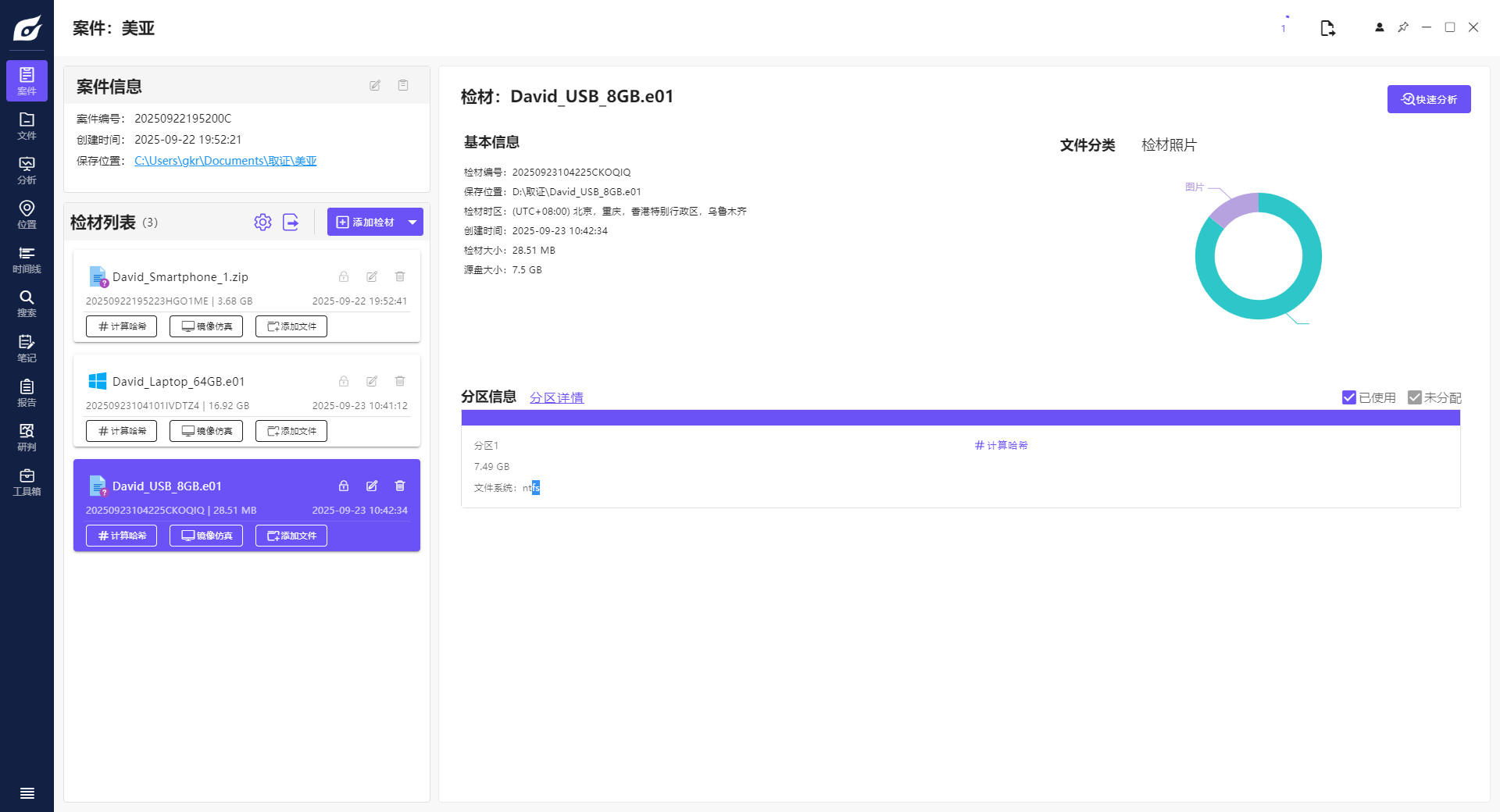Edit the David_Smartphone_1.zip evidence entry
This screenshot has height=812, width=1500.
point(372,276)
